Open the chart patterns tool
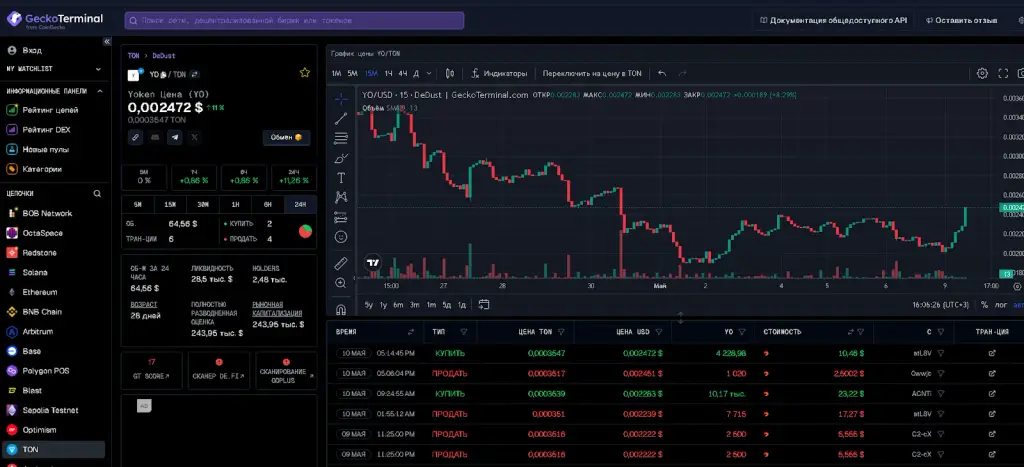The width and height of the screenshot is (1024, 467). coord(341,197)
